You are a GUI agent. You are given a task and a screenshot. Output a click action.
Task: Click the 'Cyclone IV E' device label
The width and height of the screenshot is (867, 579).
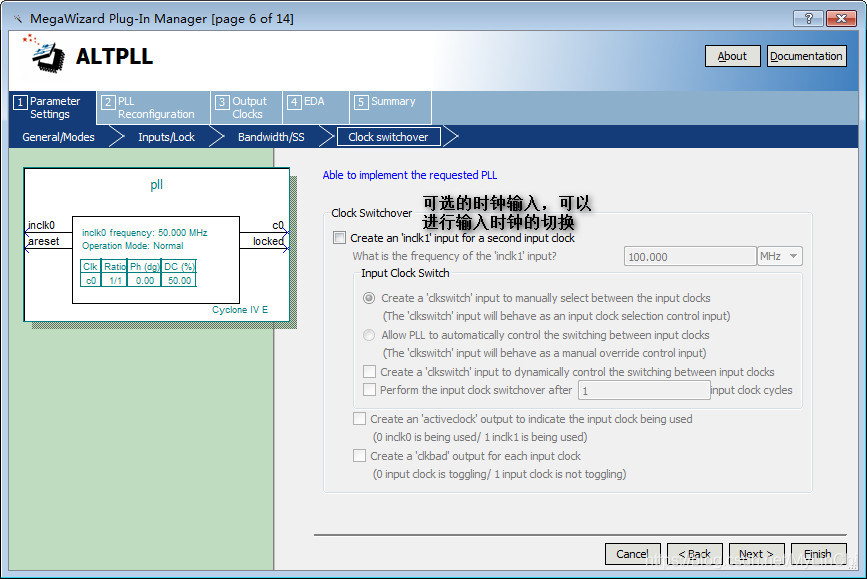[240, 310]
